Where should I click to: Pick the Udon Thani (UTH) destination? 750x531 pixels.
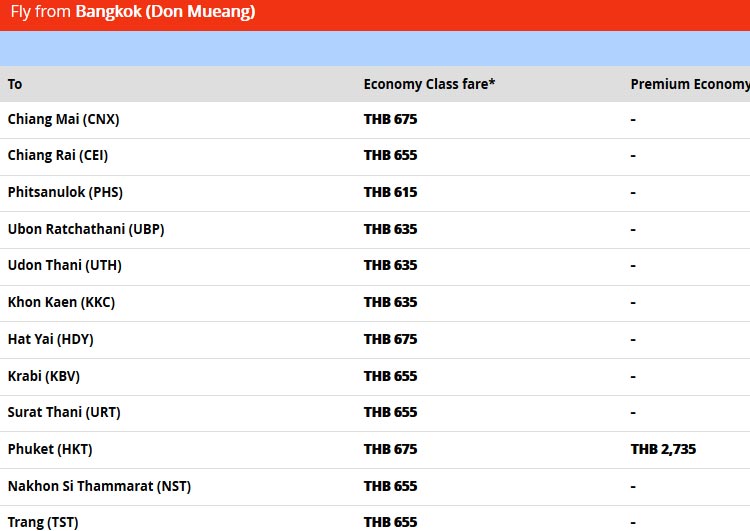64,265
